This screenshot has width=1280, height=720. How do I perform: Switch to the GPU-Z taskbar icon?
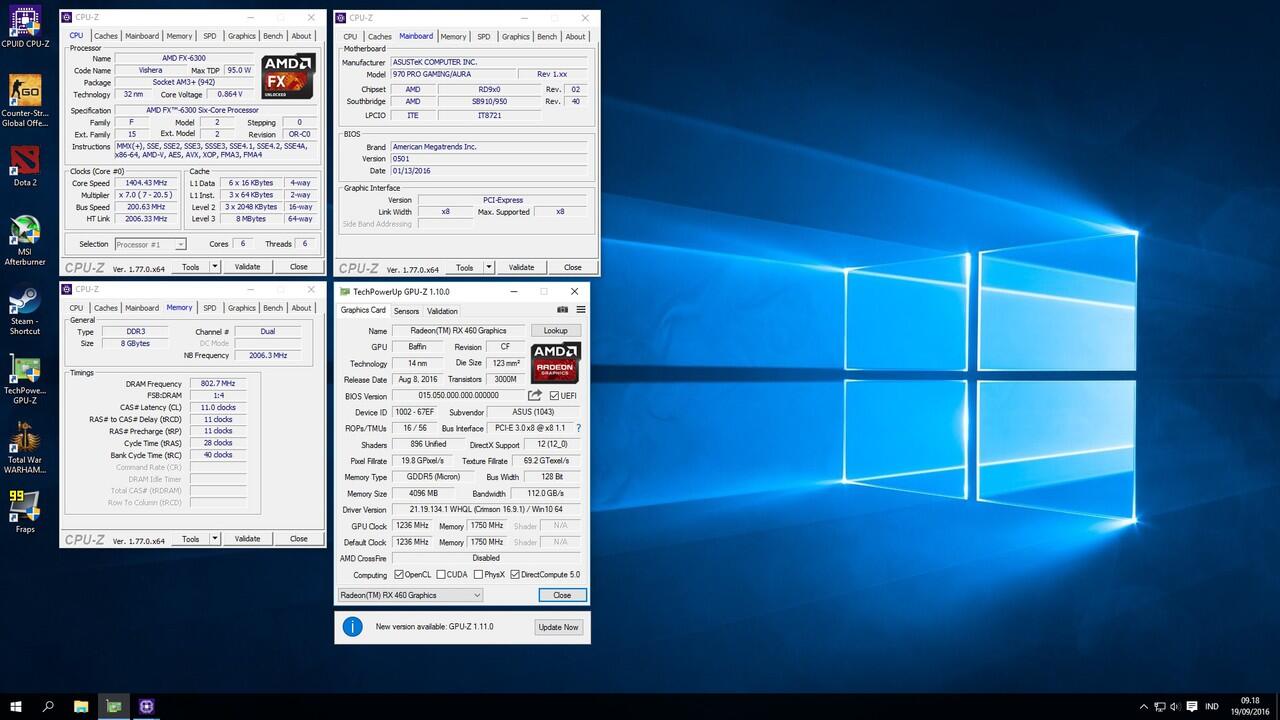114,706
